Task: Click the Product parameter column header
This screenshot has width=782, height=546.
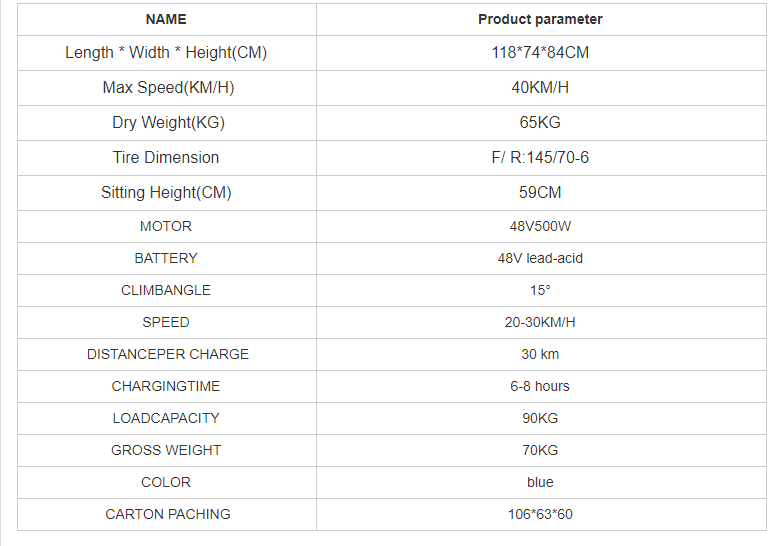Action: click(x=540, y=19)
